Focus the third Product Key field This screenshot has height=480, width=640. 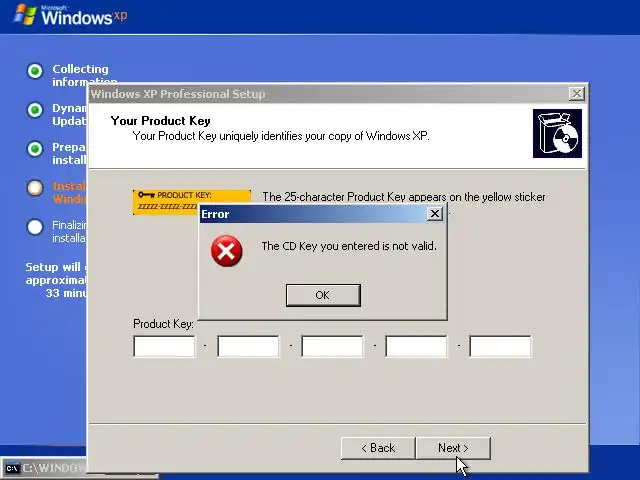[x=332, y=346]
